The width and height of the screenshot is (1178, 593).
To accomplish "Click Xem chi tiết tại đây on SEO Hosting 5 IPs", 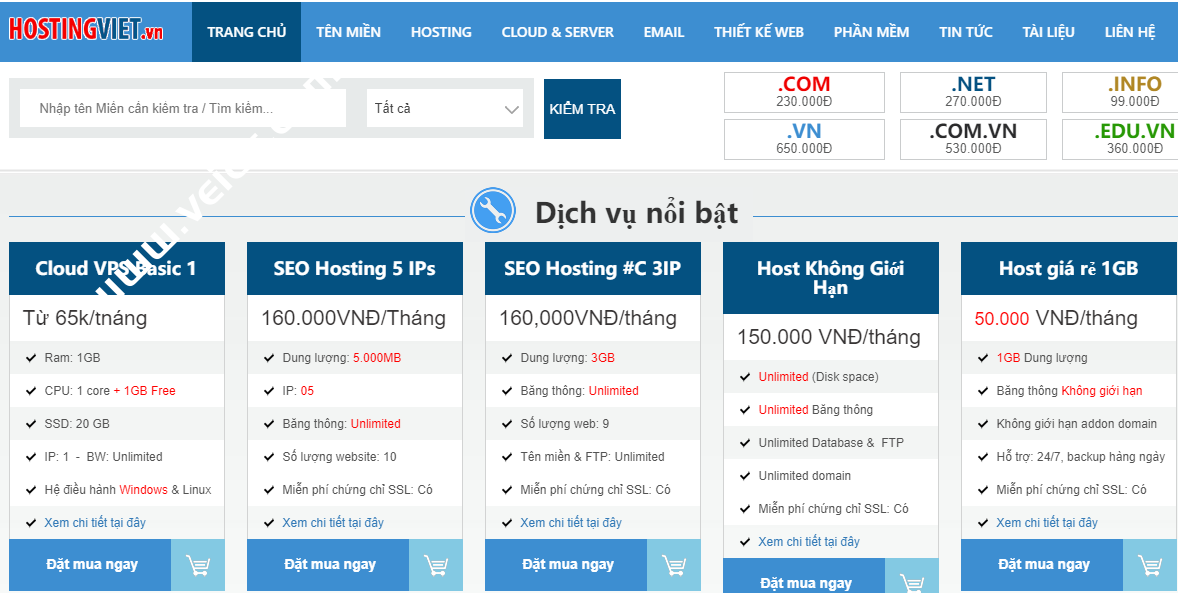I will point(333,521).
